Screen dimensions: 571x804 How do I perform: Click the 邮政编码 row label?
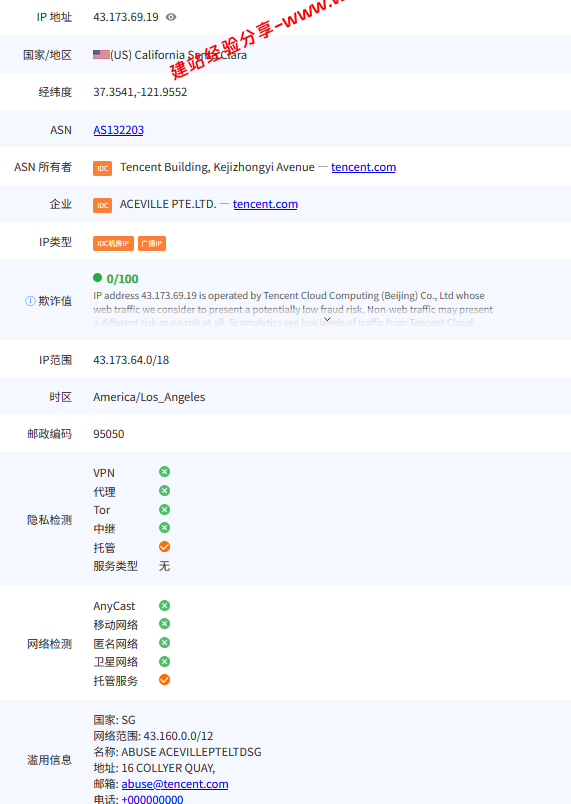49,434
